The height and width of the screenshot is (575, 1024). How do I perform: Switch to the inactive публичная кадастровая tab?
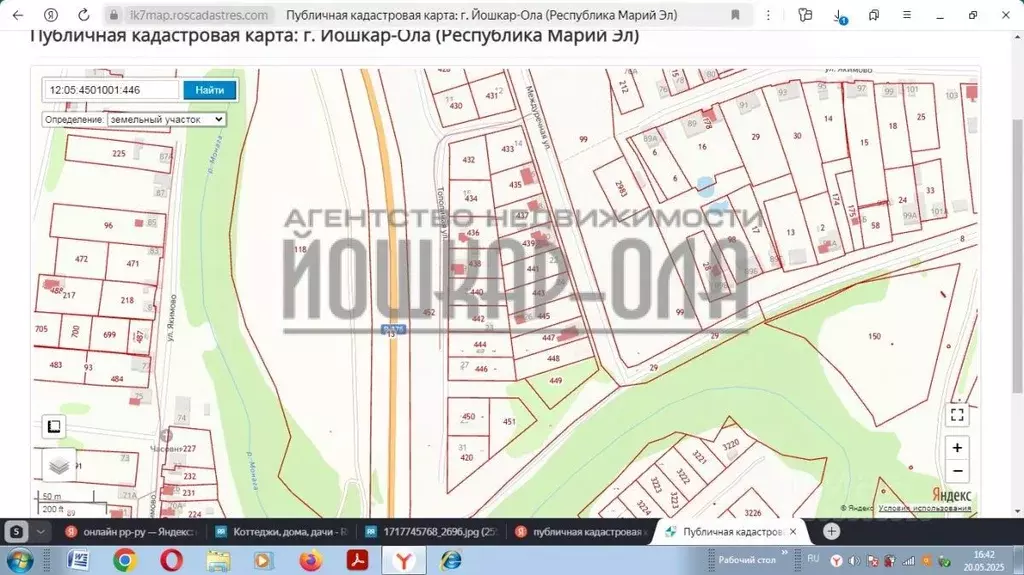point(583,532)
